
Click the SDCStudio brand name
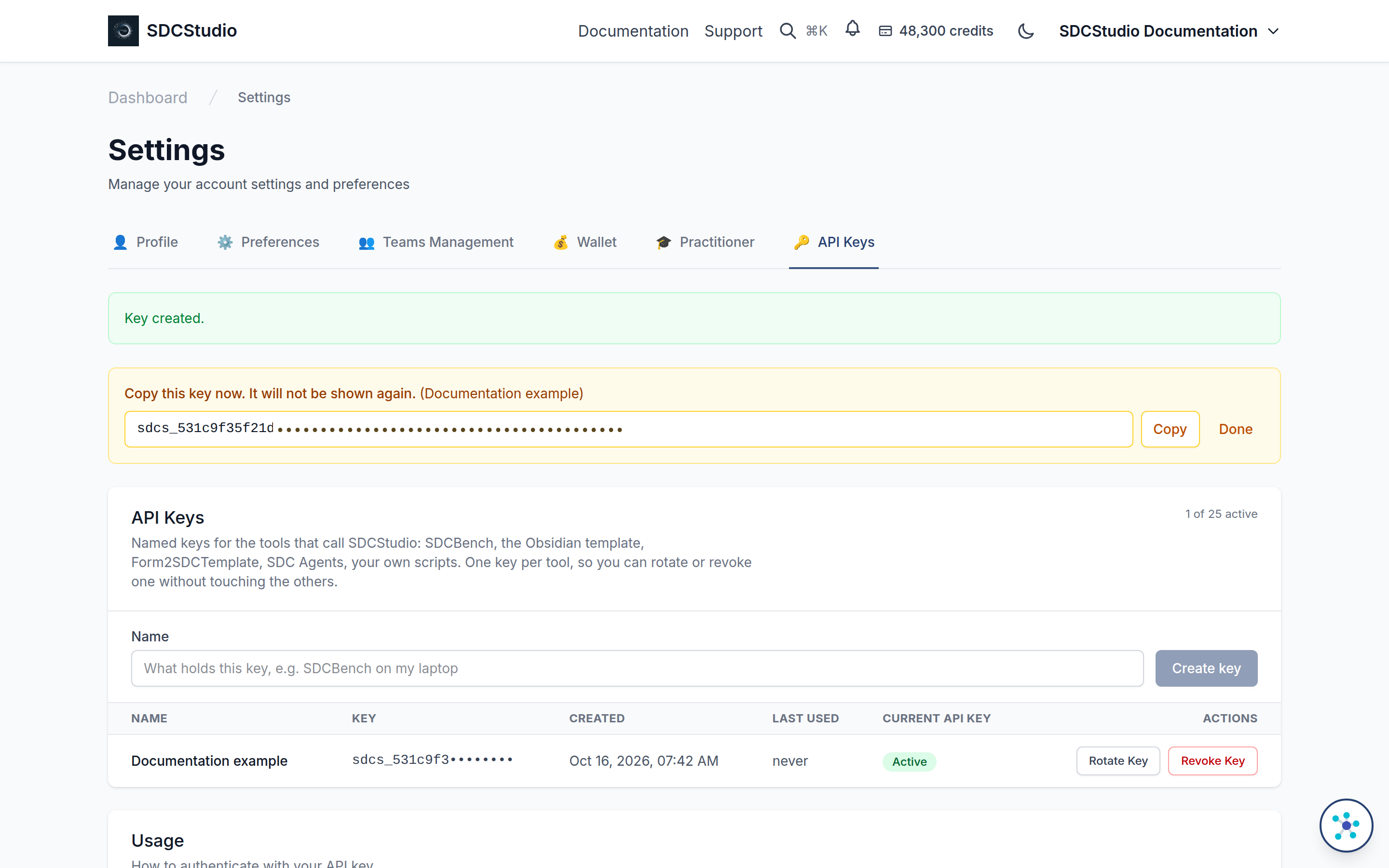[191, 30]
